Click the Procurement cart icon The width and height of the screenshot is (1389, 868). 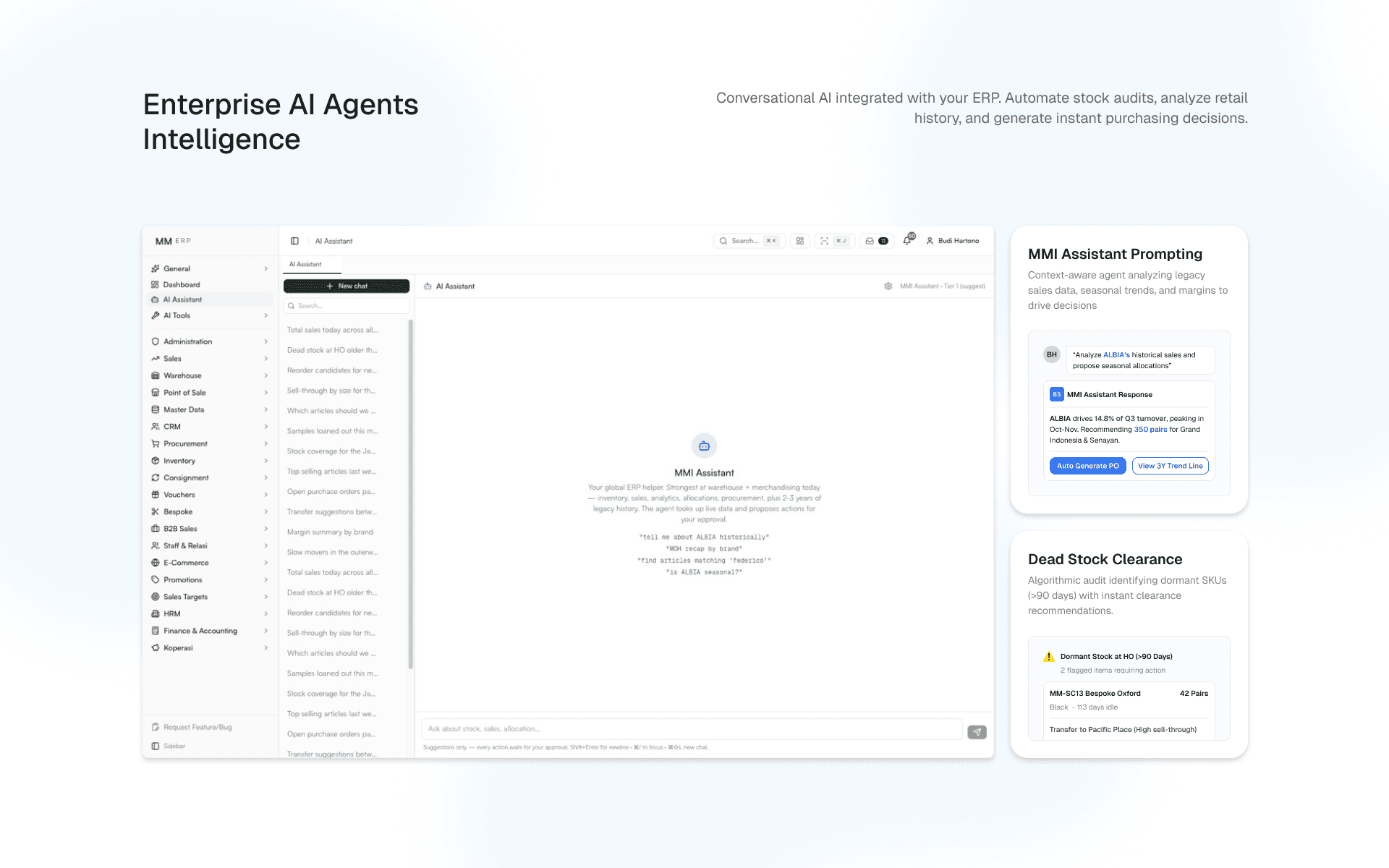pyautogui.click(x=155, y=443)
